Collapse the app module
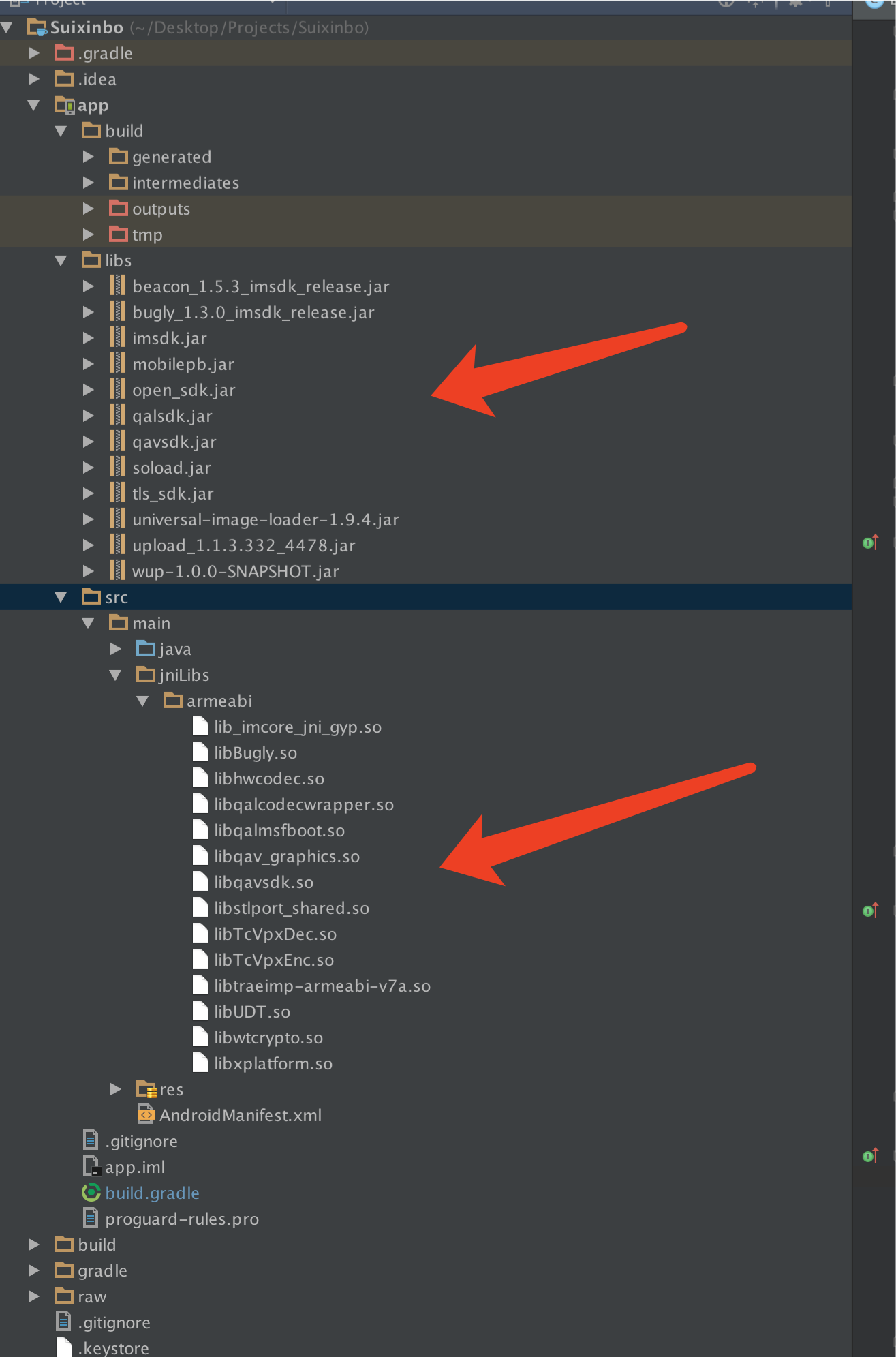This screenshot has width=896, height=1357. click(33, 106)
